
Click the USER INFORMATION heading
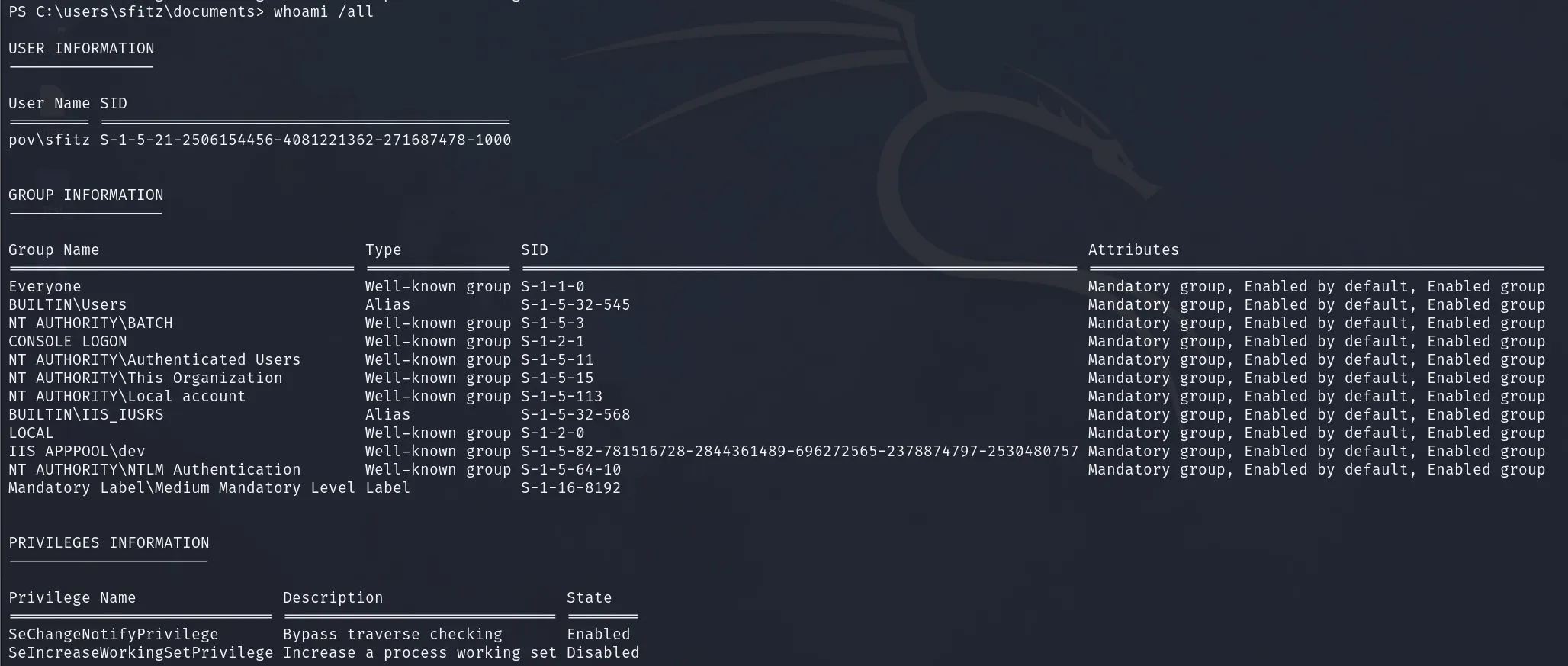[x=82, y=48]
